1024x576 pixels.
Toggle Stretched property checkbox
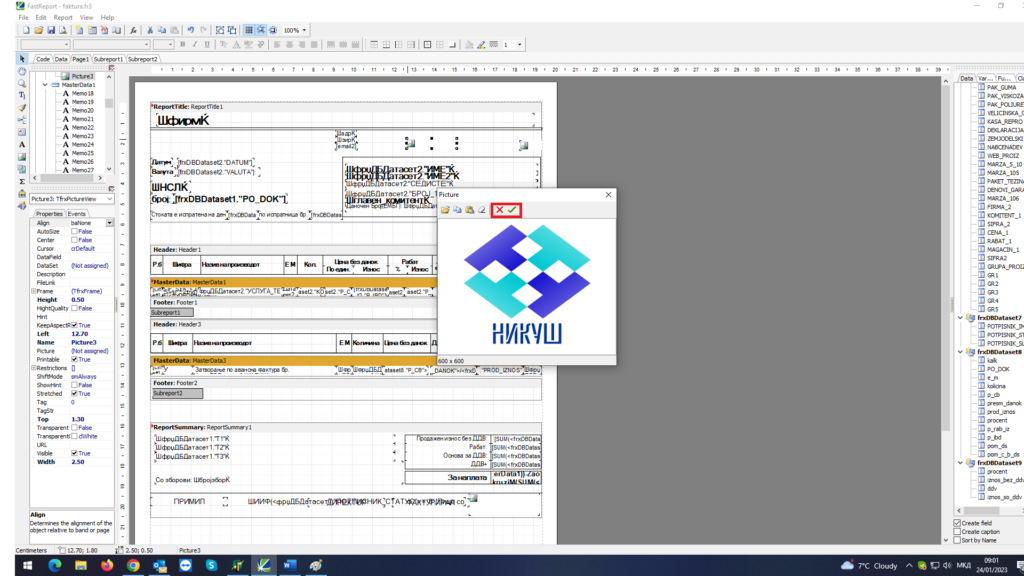pyautogui.click(x=74, y=394)
